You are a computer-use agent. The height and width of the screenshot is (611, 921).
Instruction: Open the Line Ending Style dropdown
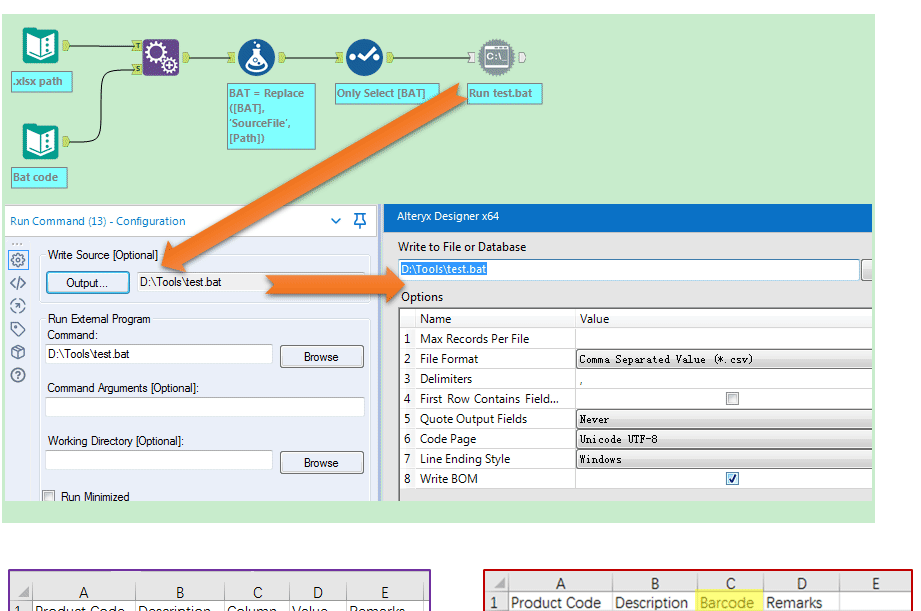coord(724,459)
